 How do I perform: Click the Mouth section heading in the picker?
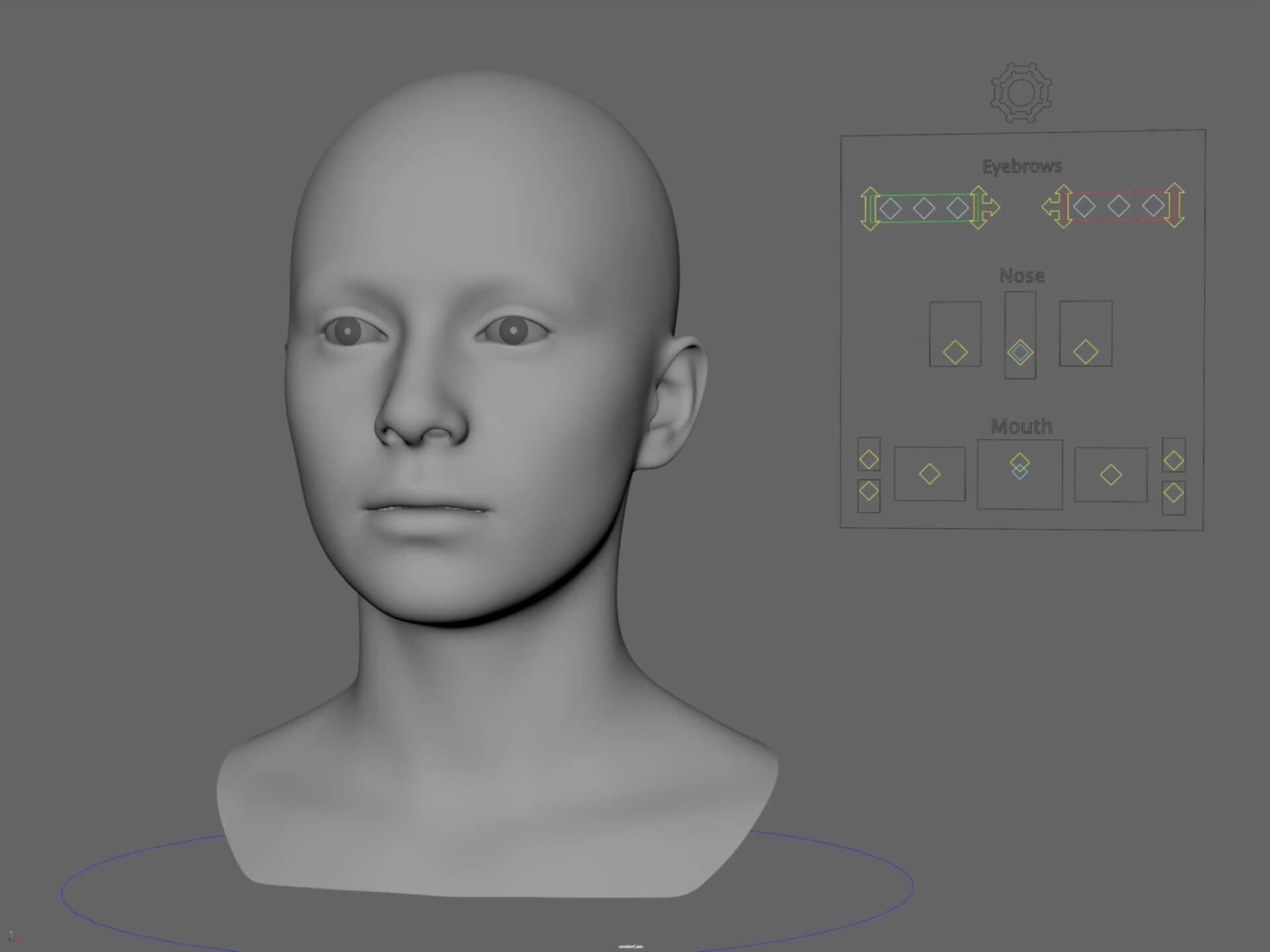[1021, 426]
